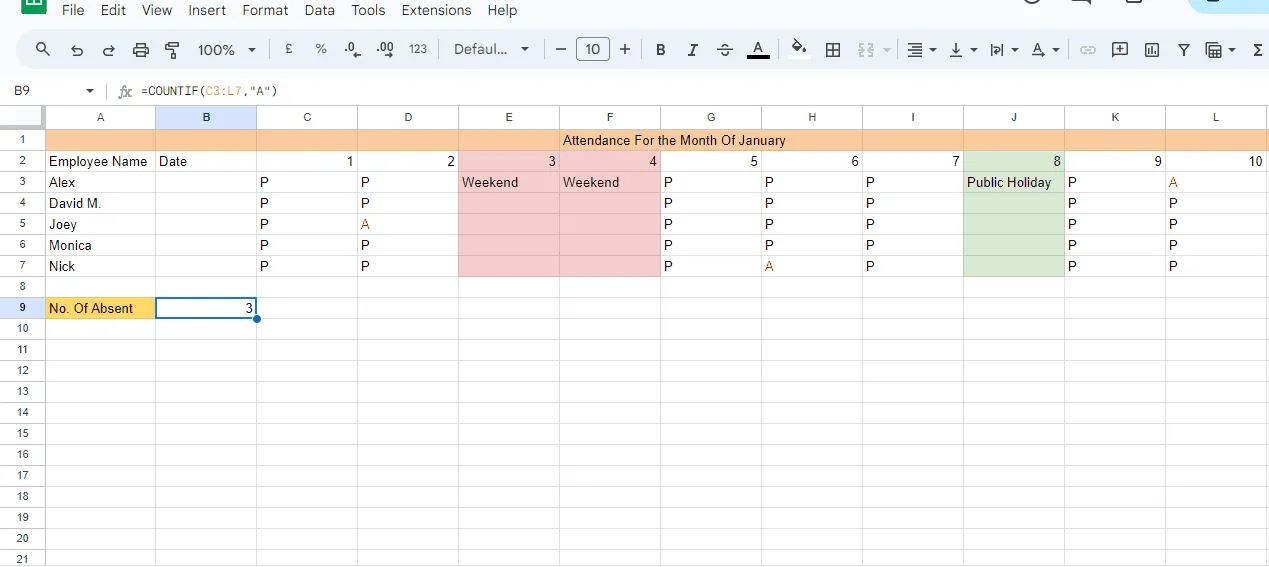Select column B header

coord(206,117)
